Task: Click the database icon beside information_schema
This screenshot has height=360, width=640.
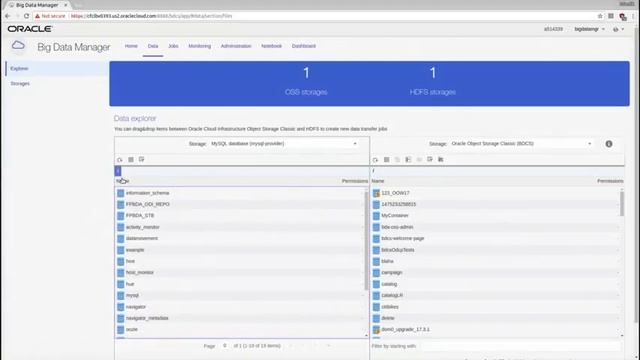Action: tap(120, 193)
